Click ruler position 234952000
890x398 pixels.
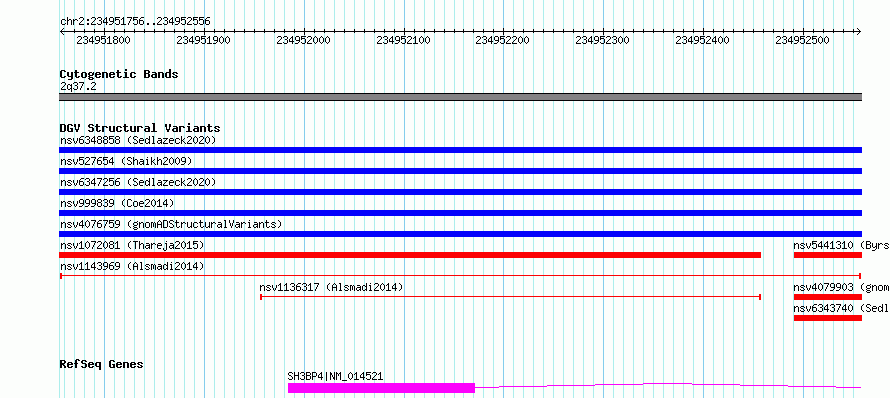pos(303,40)
